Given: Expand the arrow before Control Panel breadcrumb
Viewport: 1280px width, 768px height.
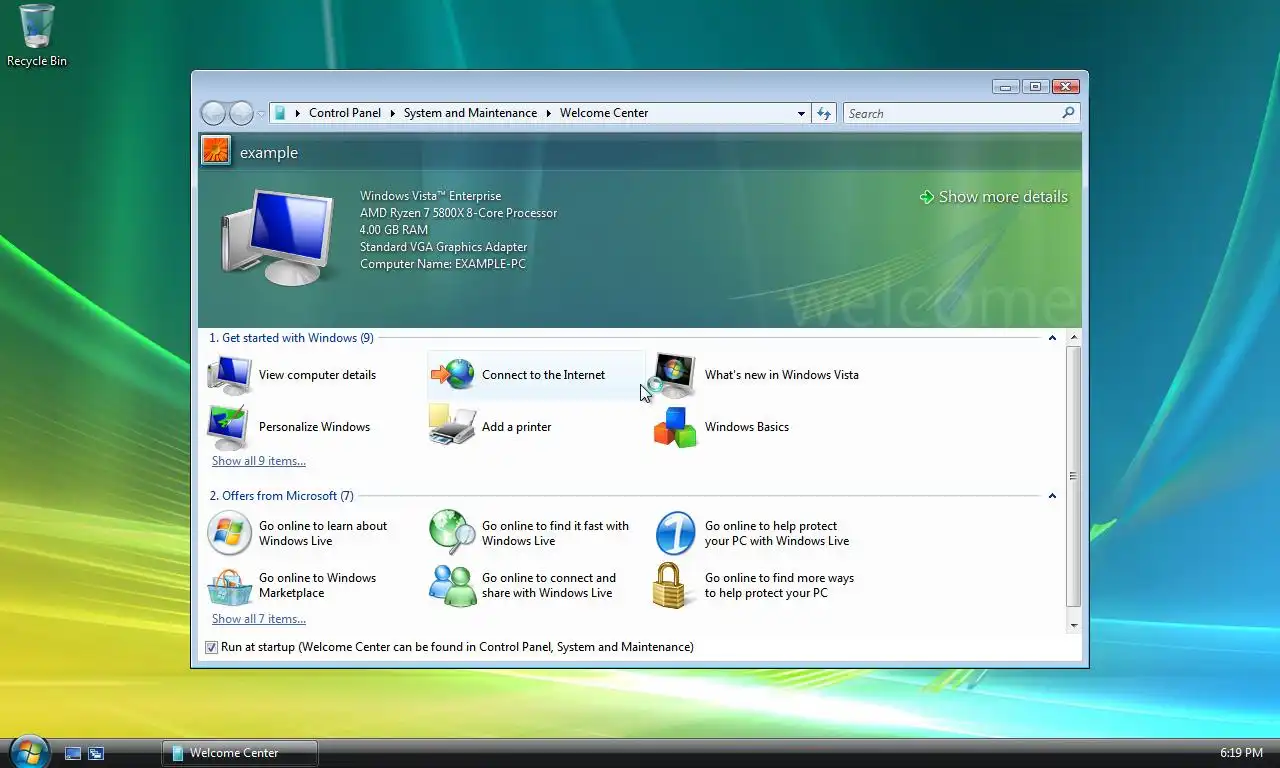Looking at the screenshot, I should 298,113.
